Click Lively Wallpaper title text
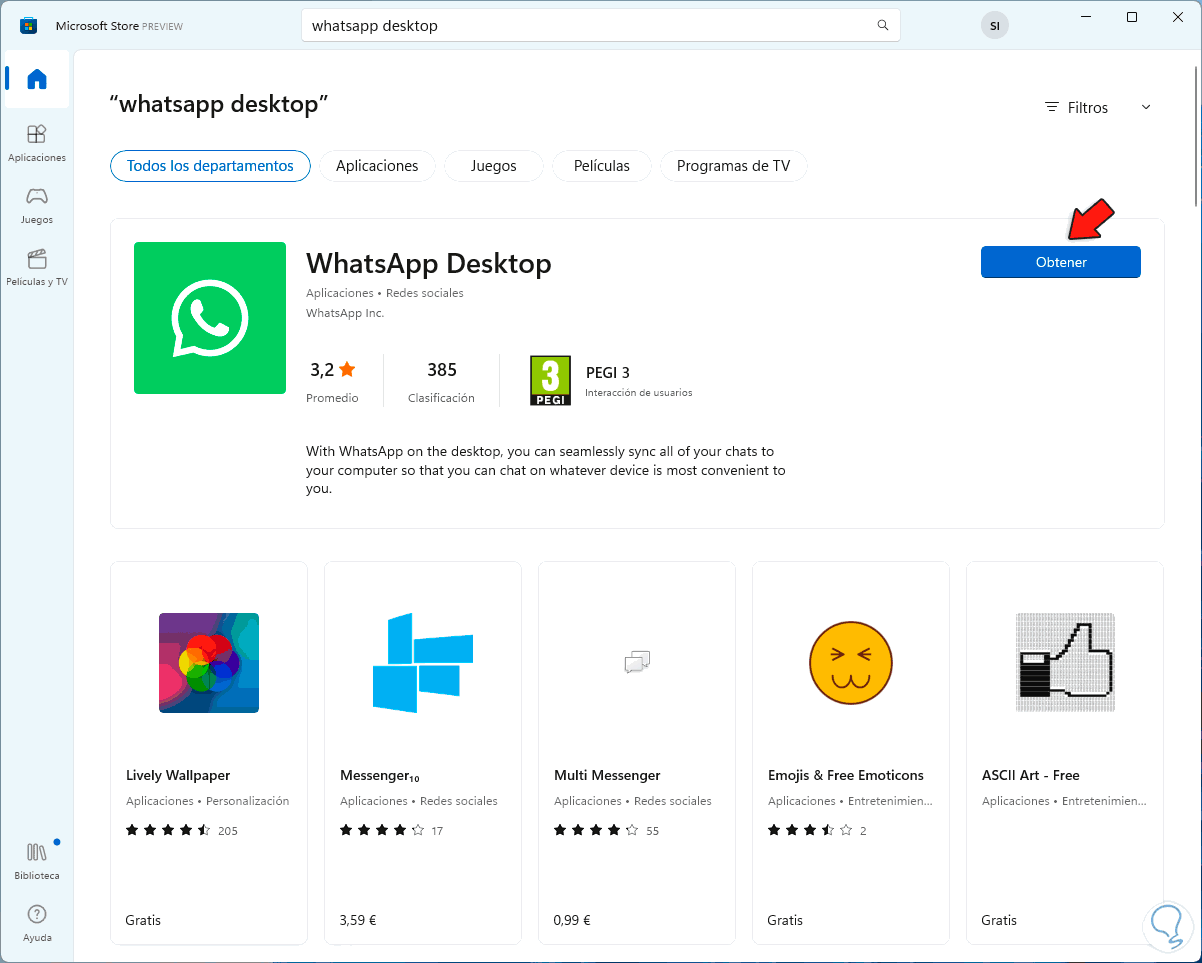 [x=178, y=775]
